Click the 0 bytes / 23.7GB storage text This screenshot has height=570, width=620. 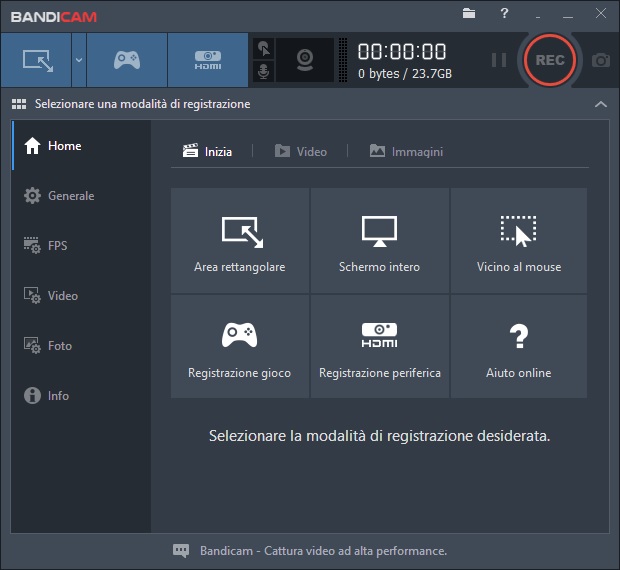405,74
